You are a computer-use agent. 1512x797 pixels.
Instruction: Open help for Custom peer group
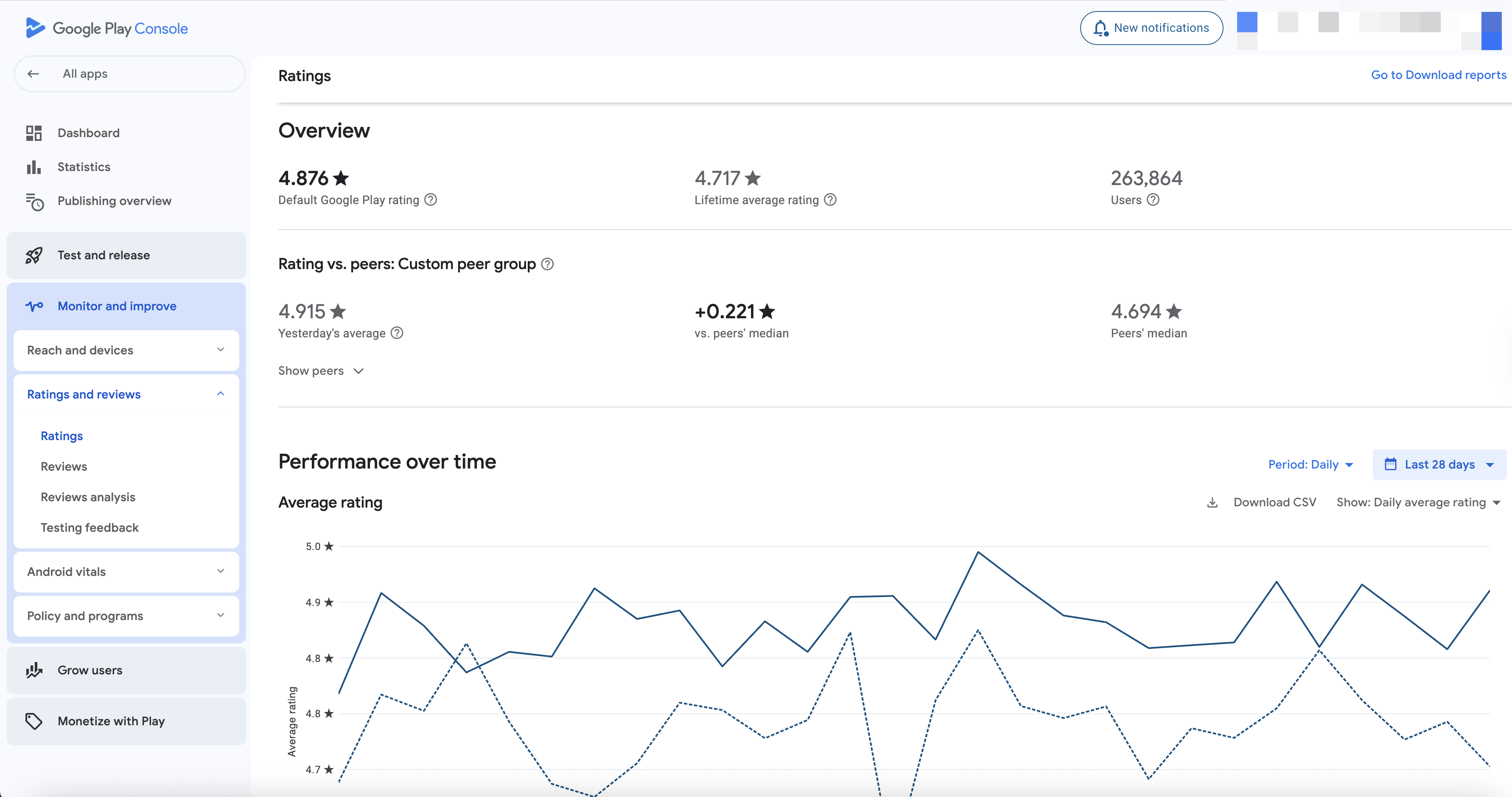[x=547, y=264]
